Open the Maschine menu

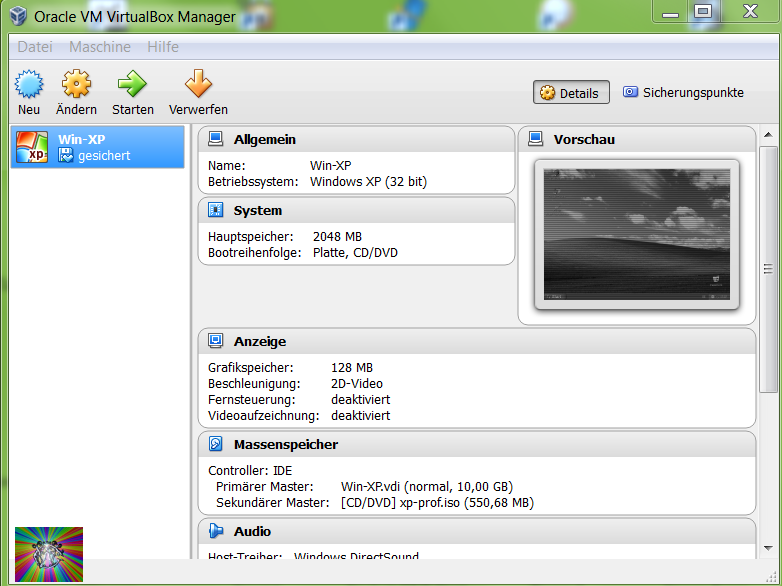pos(100,47)
